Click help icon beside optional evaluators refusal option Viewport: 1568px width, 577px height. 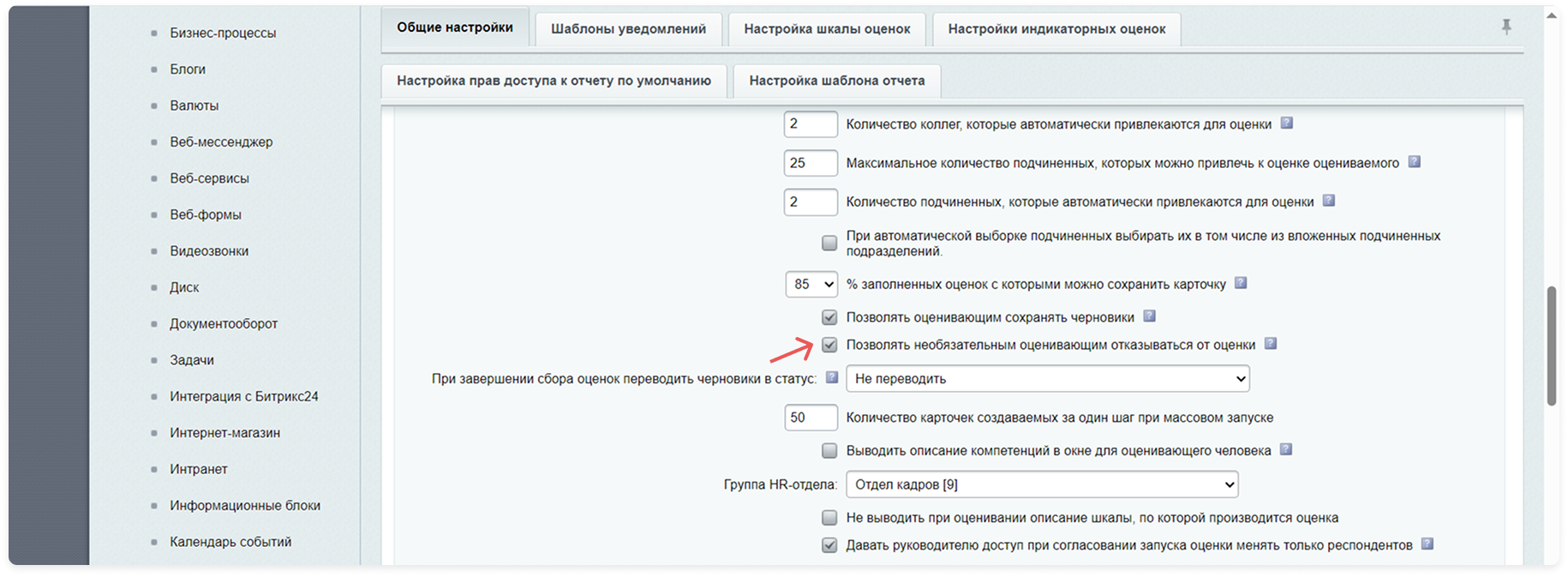click(x=1270, y=344)
